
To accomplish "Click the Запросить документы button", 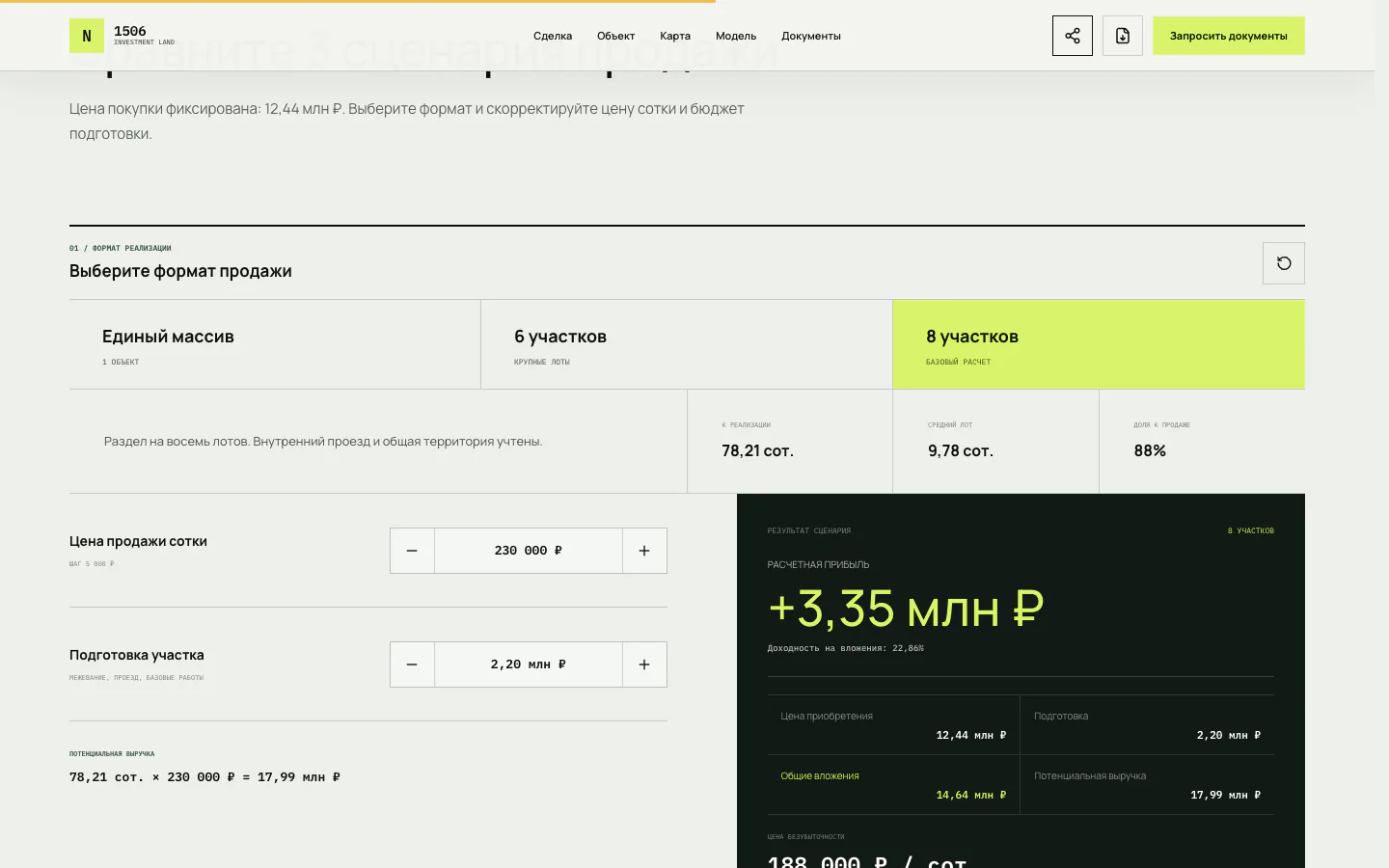I will coord(1229,36).
